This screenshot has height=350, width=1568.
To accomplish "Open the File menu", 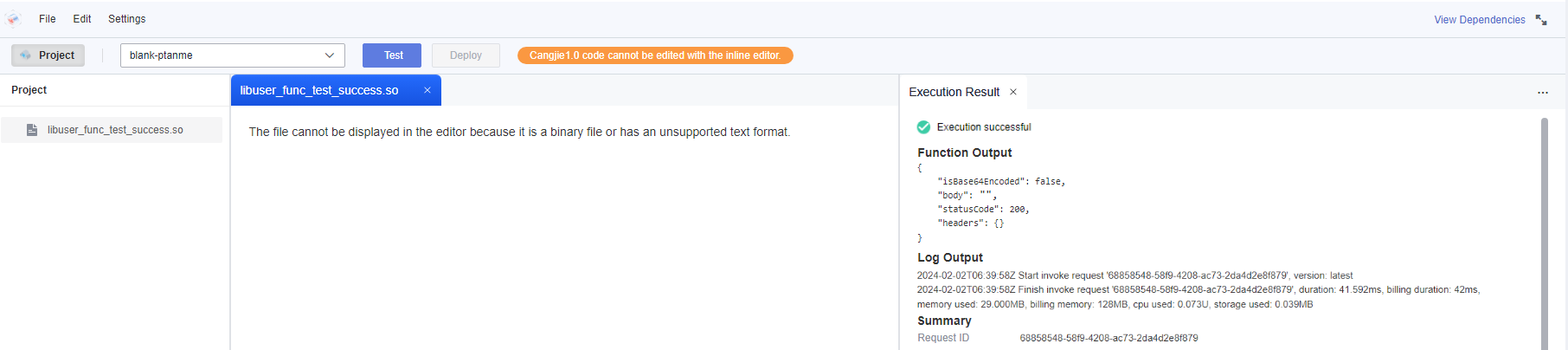I will coord(48,19).
